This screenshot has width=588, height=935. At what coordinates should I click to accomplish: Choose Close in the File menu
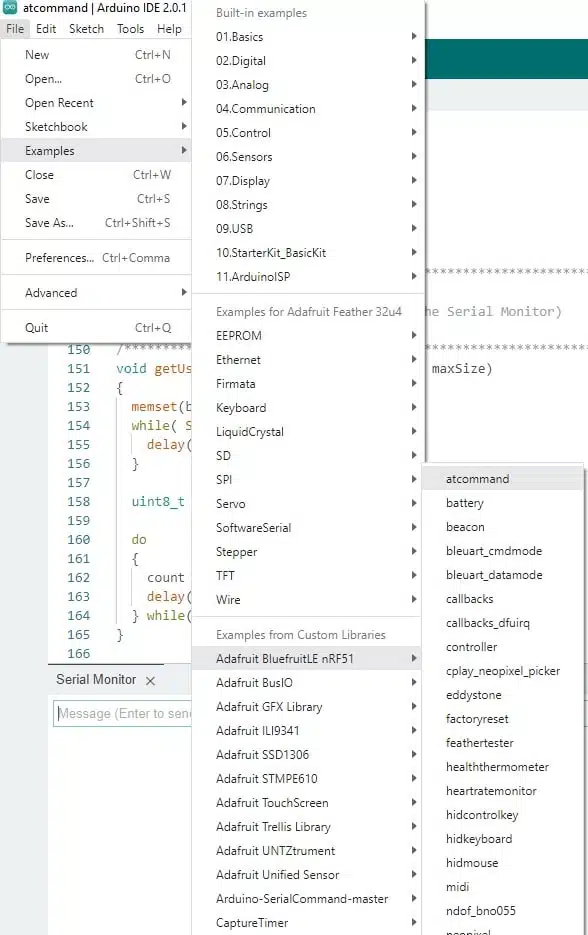(96, 175)
